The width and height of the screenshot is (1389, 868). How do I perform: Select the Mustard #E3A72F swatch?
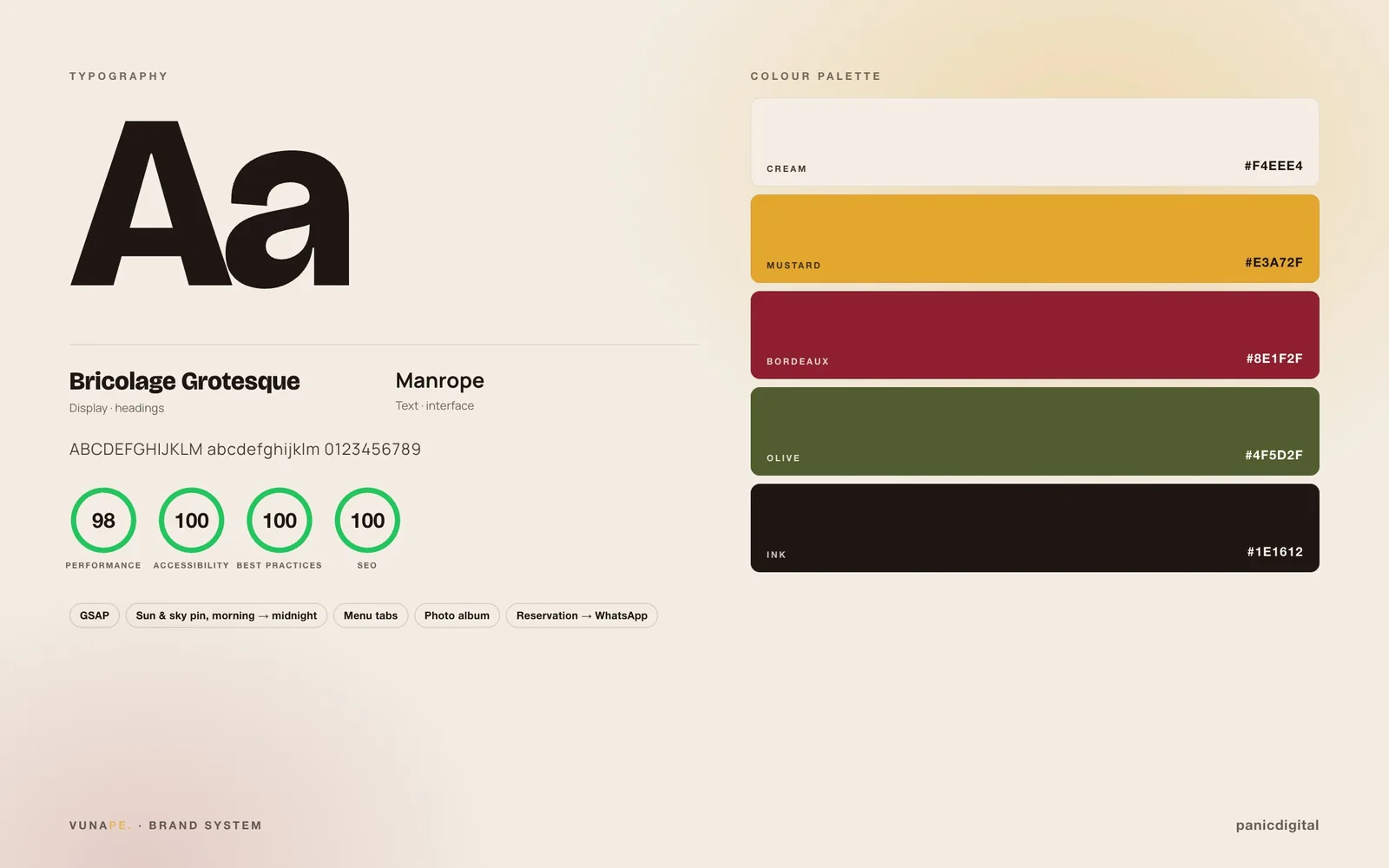(x=1034, y=239)
